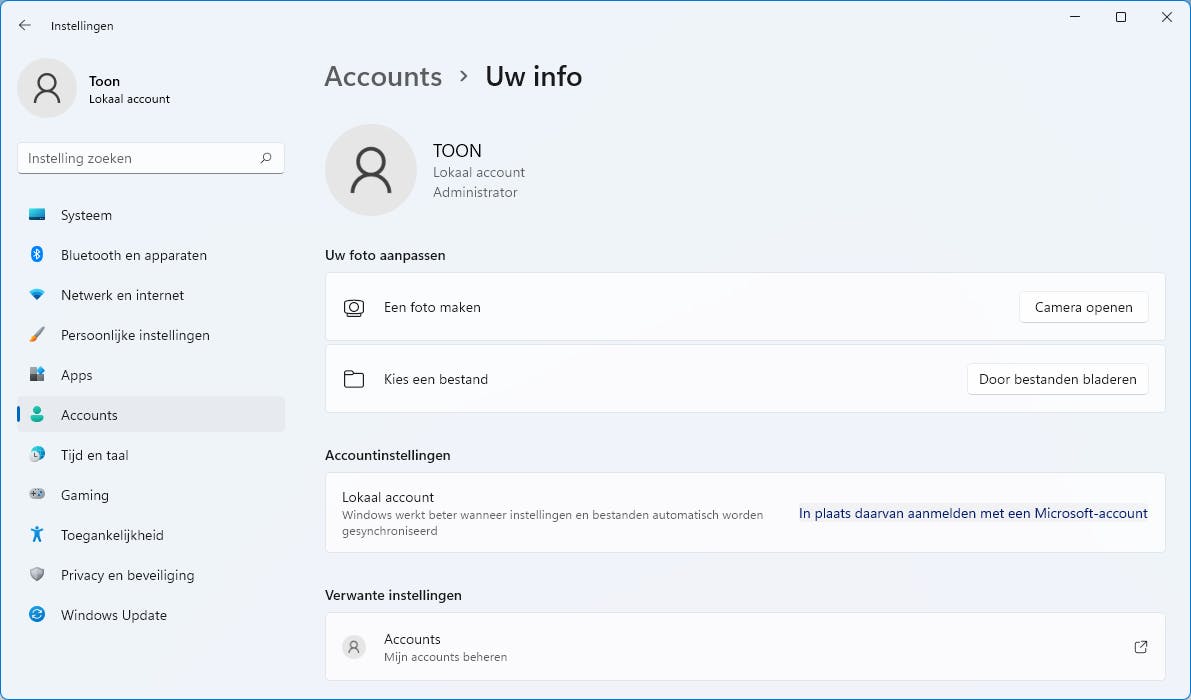Click the Persoonlijke instellingen brush icon
This screenshot has width=1191, height=700.
click(37, 335)
